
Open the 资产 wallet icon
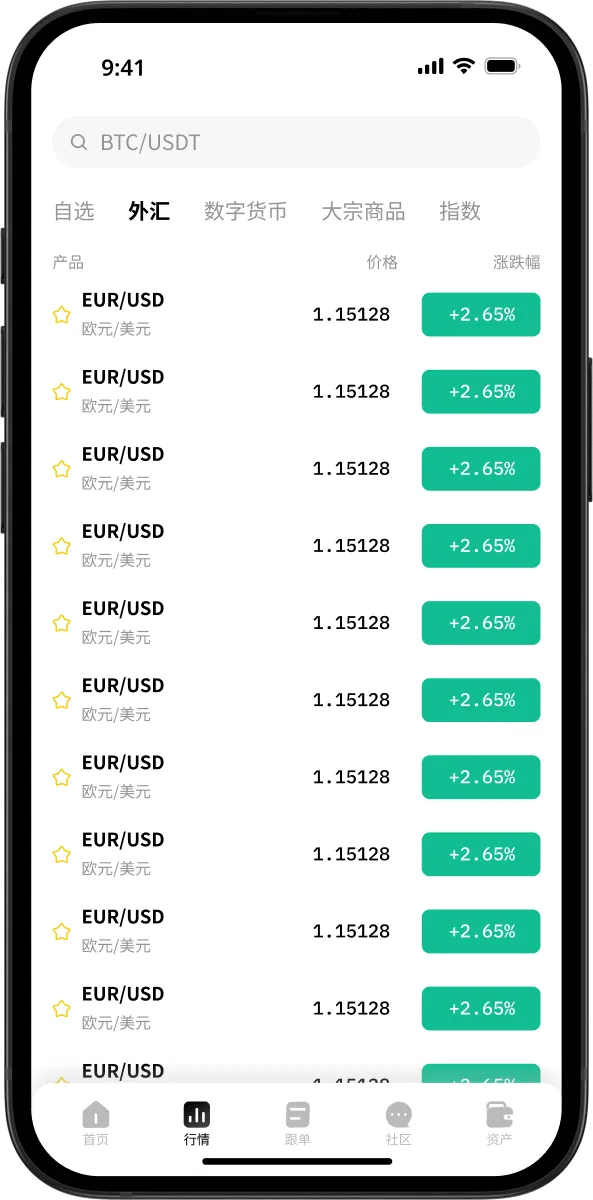coord(499,1114)
